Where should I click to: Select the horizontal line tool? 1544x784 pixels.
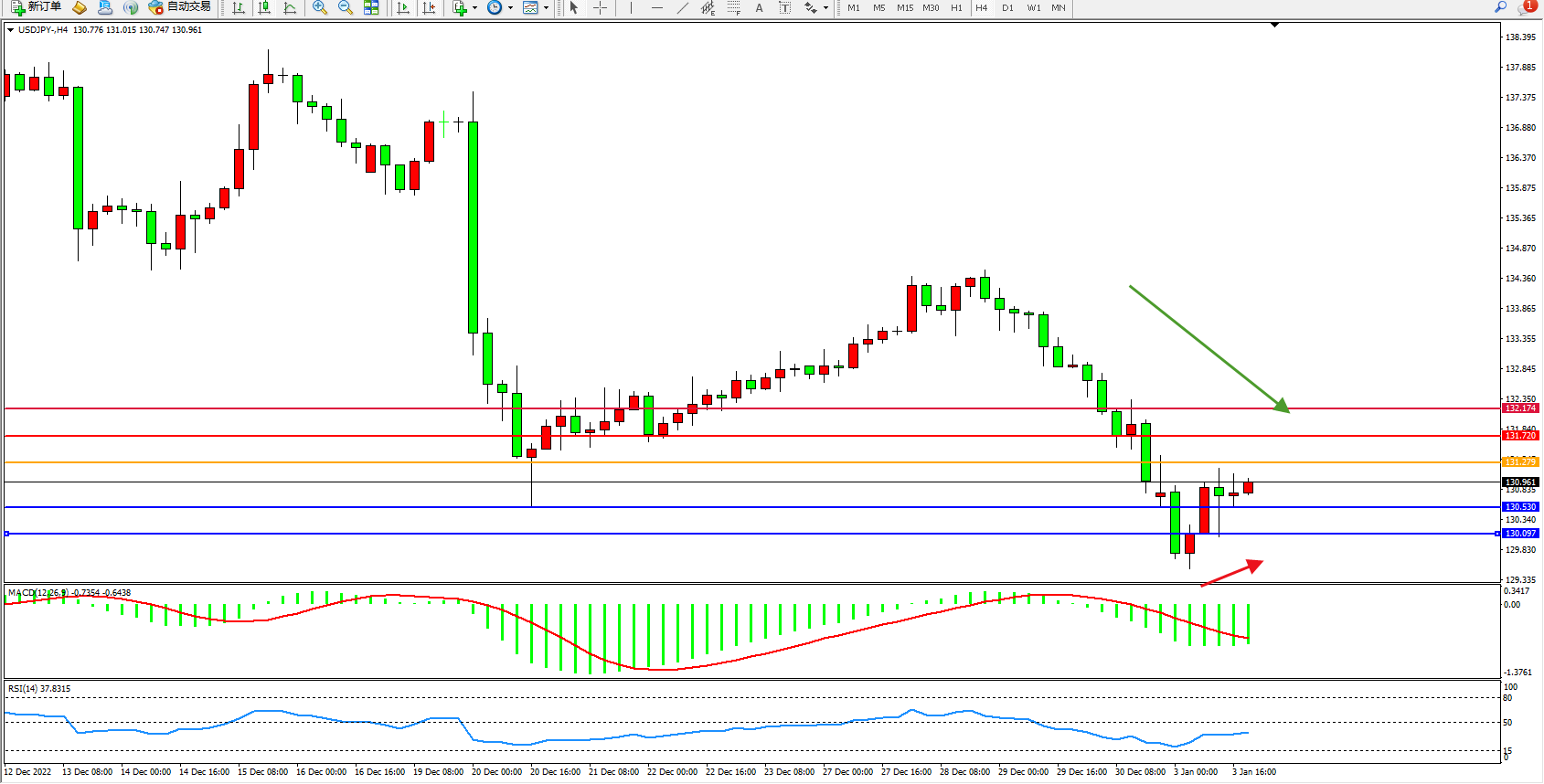(656, 7)
